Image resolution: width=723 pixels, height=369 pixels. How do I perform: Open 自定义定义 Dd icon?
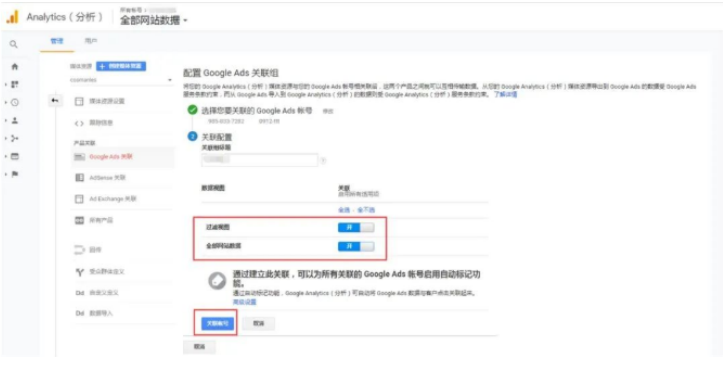[79, 293]
